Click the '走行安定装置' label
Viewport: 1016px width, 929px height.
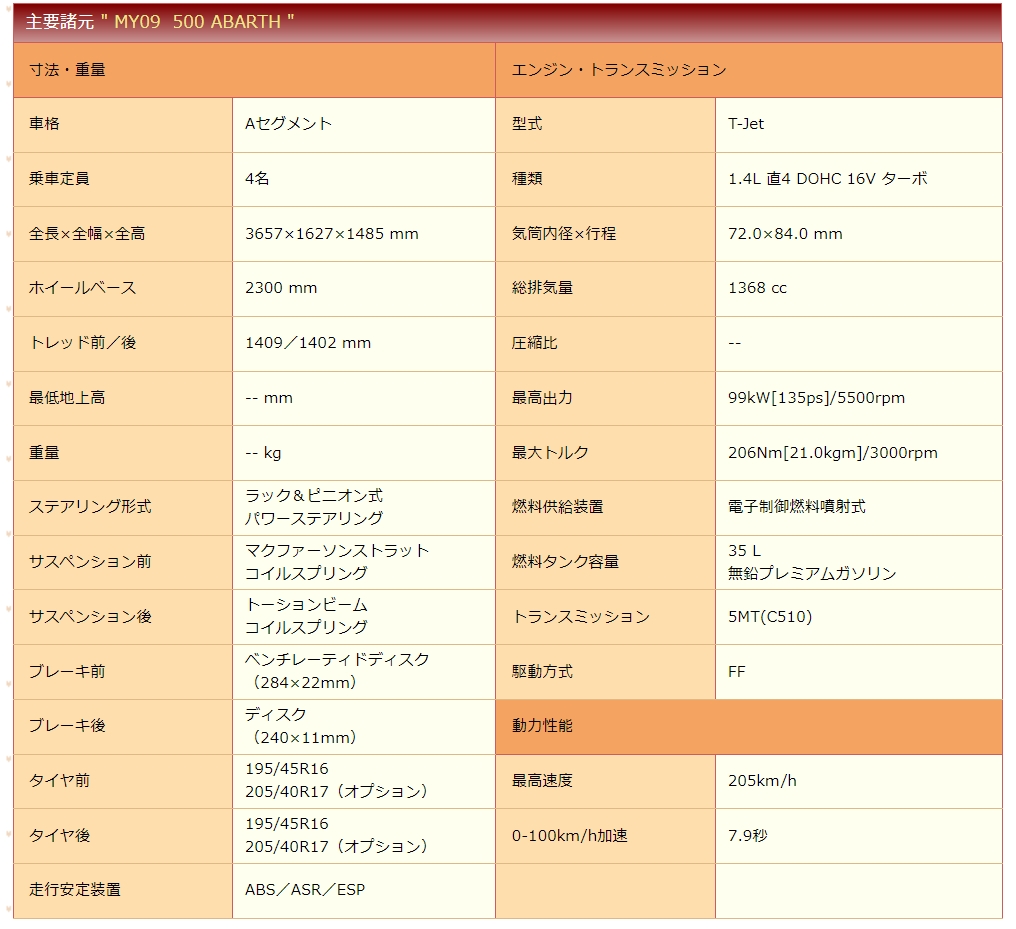[75, 890]
